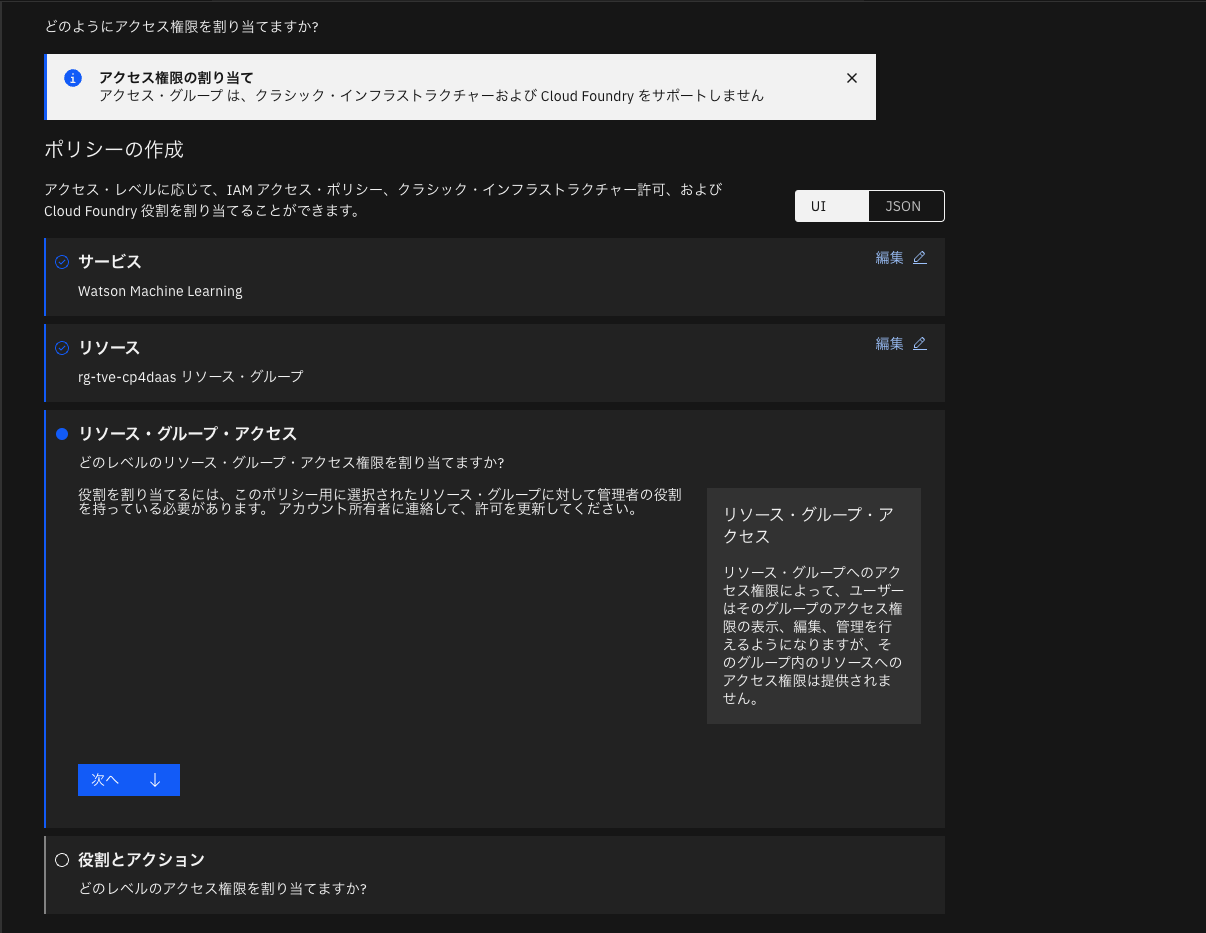1206x933 pixels.
Task: Open 編集 for the Watson Machine Learning service
Action: coord(889,257)
